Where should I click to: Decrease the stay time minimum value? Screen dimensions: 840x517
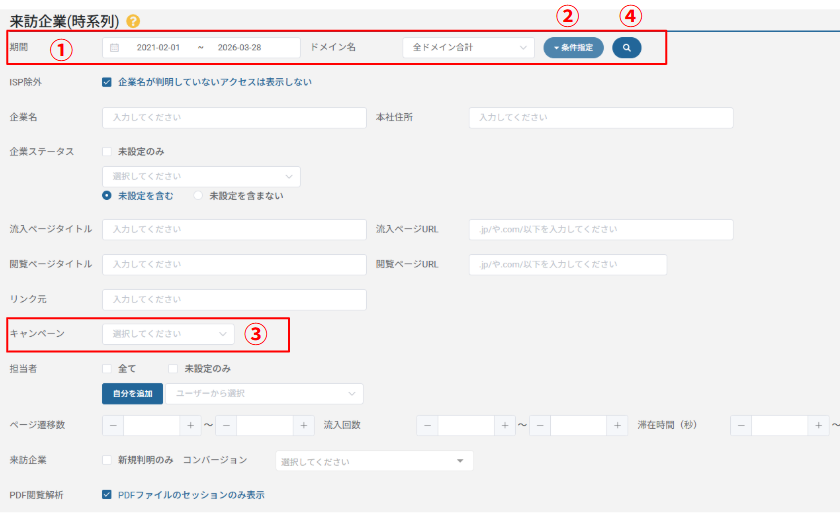point(741,425)
